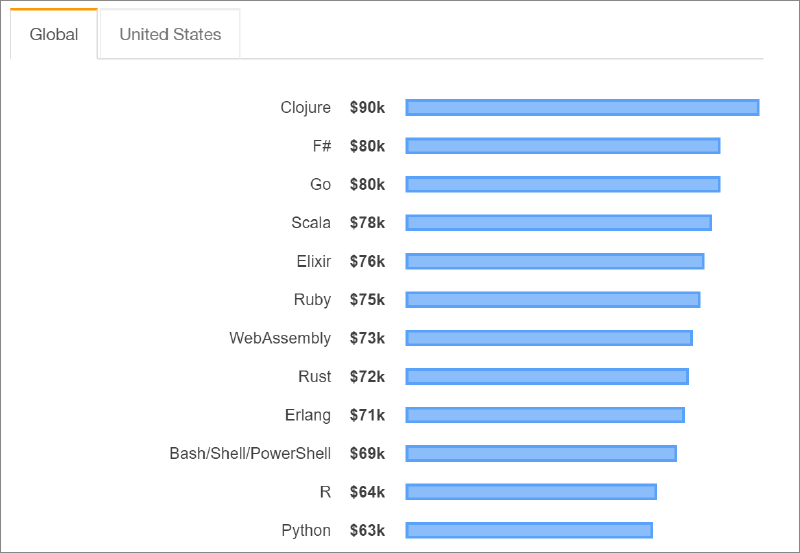Click the Erlang salary bar
This screenshot has height=553, width=800.
point(545,415)
